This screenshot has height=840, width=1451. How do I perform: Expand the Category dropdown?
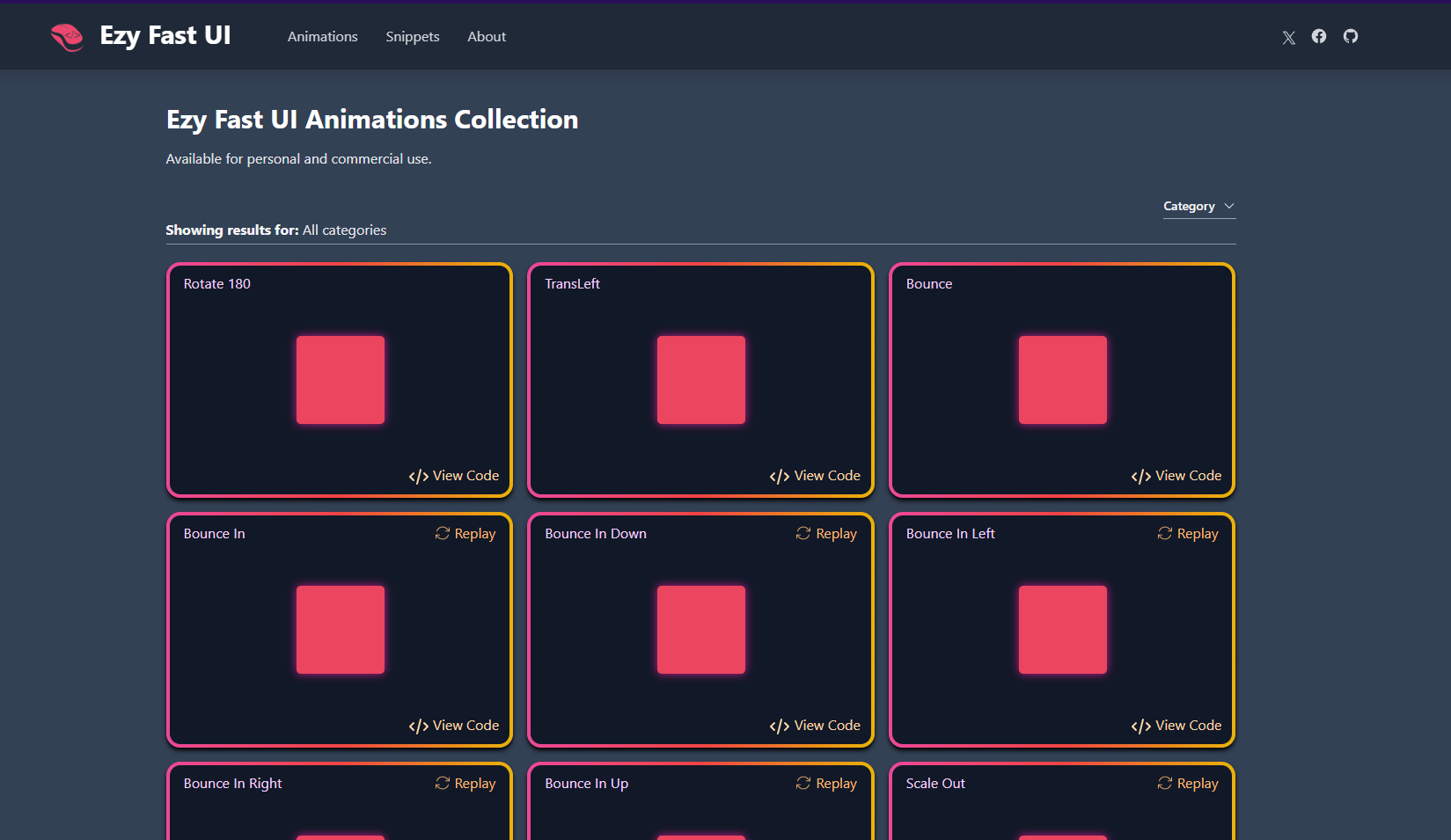(1198, 206)
